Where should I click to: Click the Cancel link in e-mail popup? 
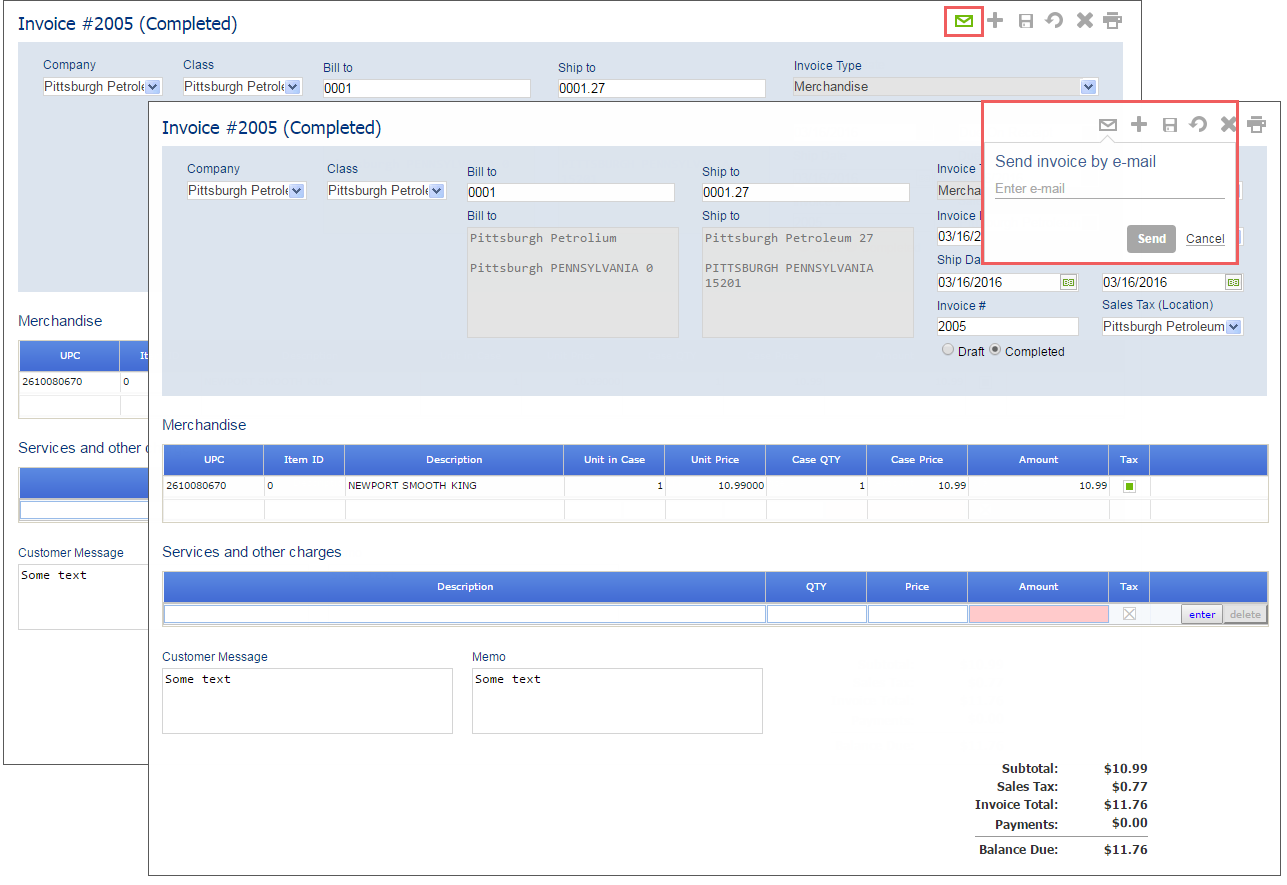[x=1205, y=239]
